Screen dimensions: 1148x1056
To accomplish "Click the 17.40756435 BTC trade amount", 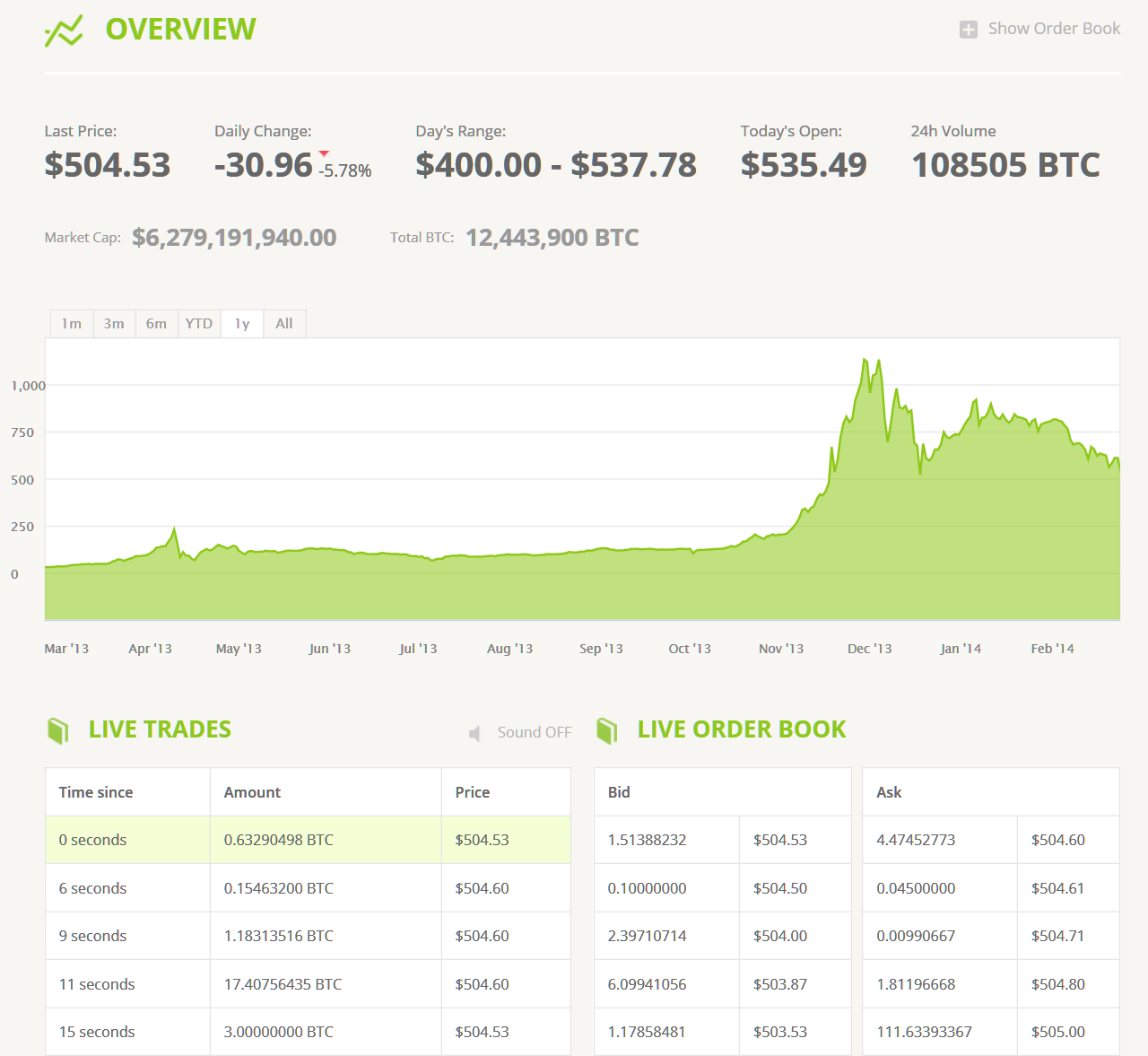I will (283, 984).
